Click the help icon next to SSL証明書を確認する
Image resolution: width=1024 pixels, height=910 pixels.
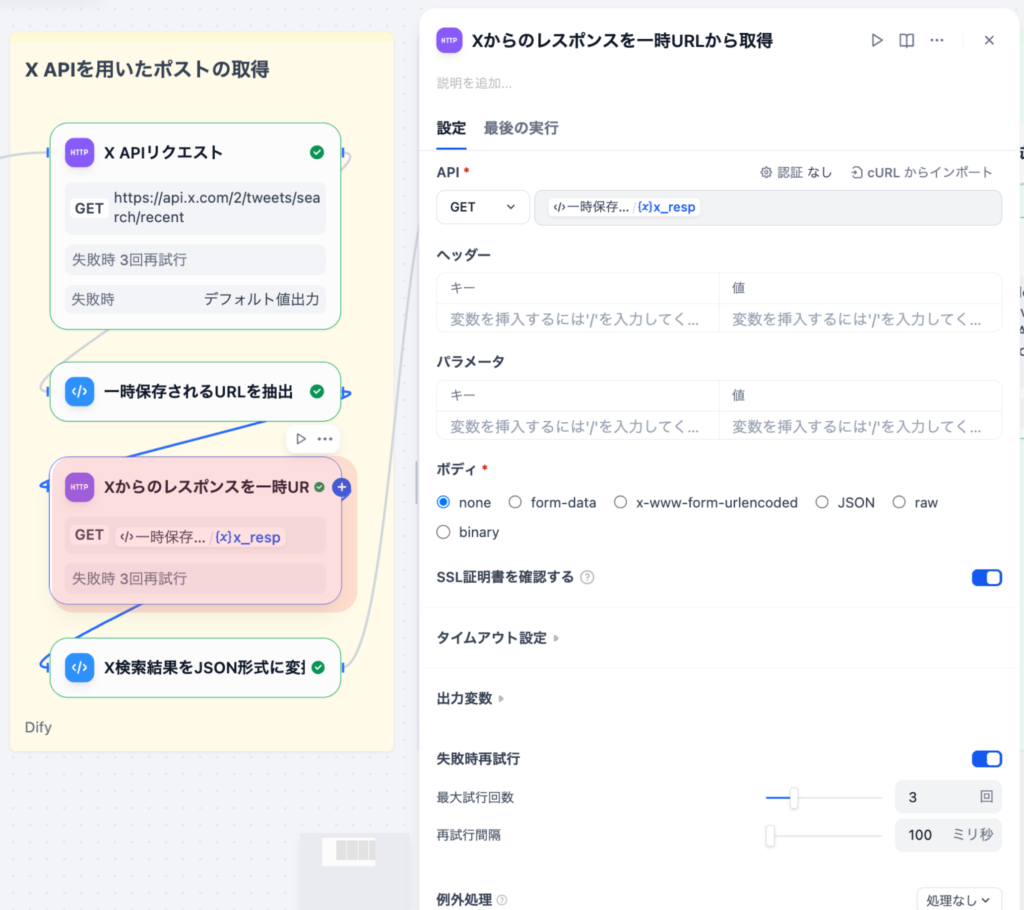(x=587, y=577)
